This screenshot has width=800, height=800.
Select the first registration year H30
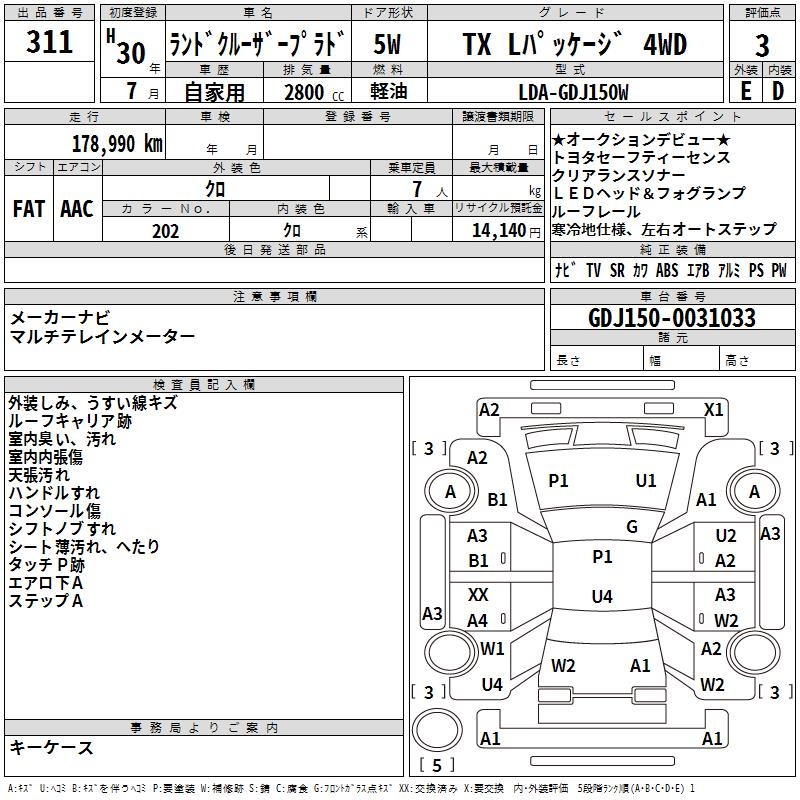tap(128, 47)
